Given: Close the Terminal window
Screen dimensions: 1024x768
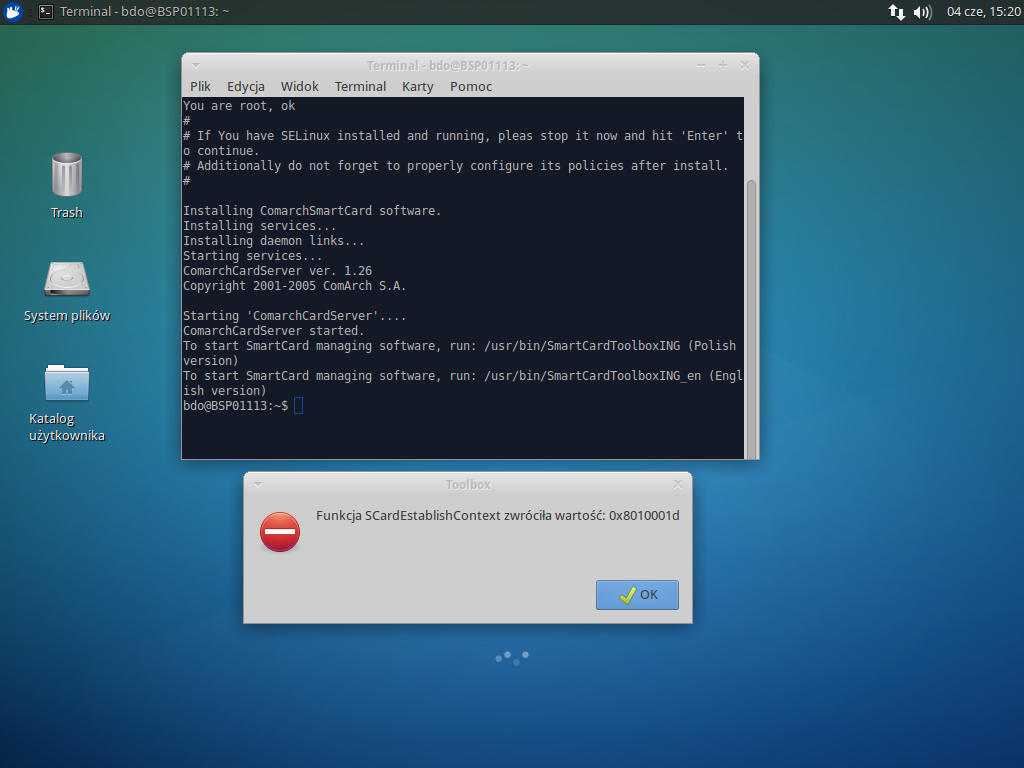Looking at the screenshot, I should 744,65.
